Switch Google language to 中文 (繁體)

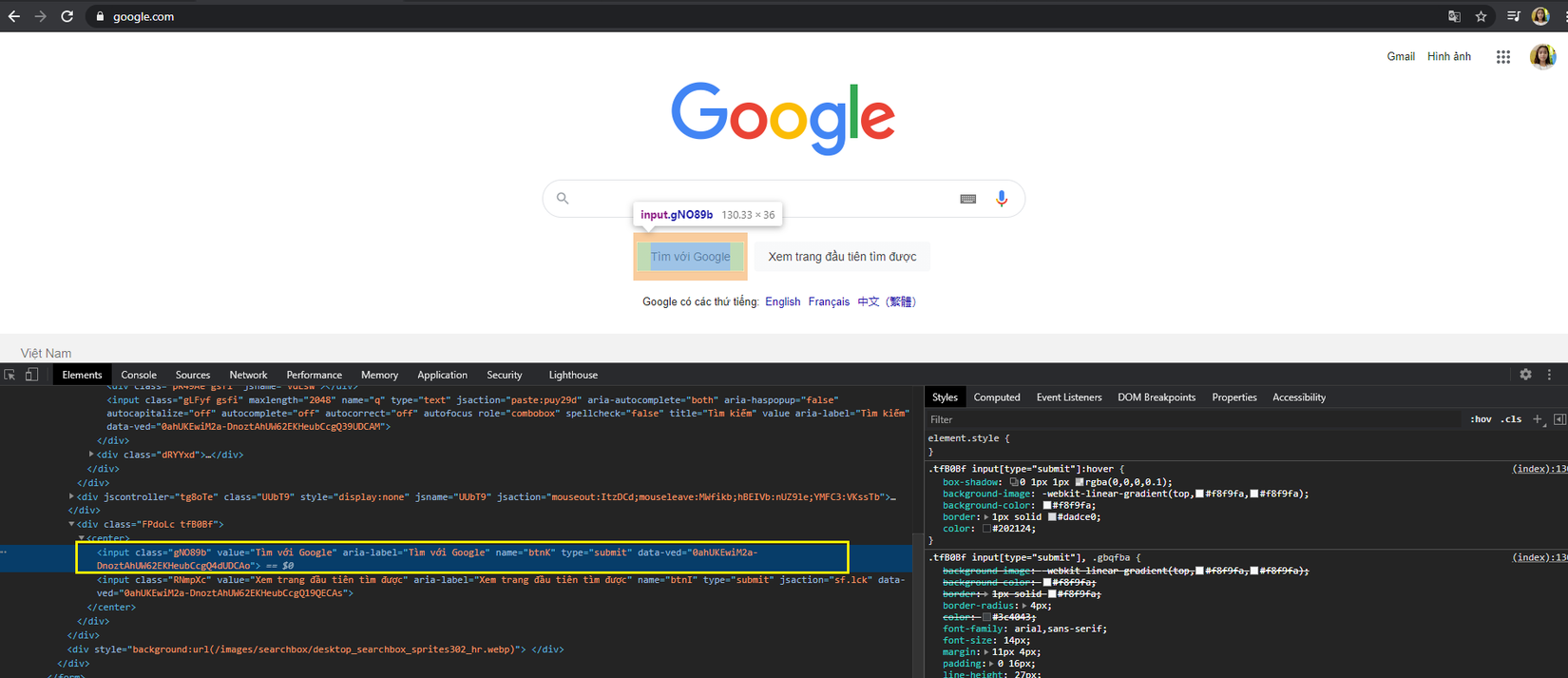click(887, 301)
